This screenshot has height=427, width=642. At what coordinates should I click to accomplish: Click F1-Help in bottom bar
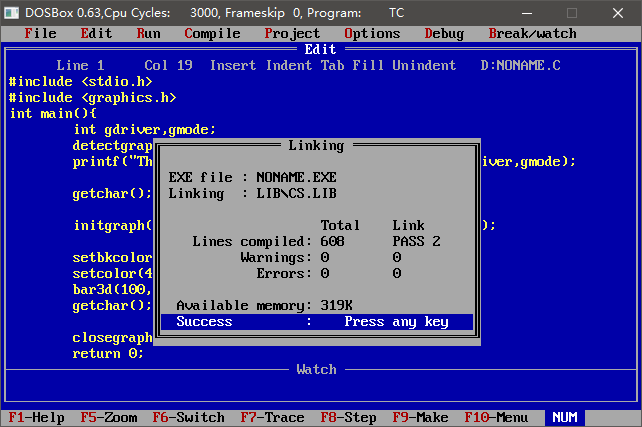click(x=36, y=417)
